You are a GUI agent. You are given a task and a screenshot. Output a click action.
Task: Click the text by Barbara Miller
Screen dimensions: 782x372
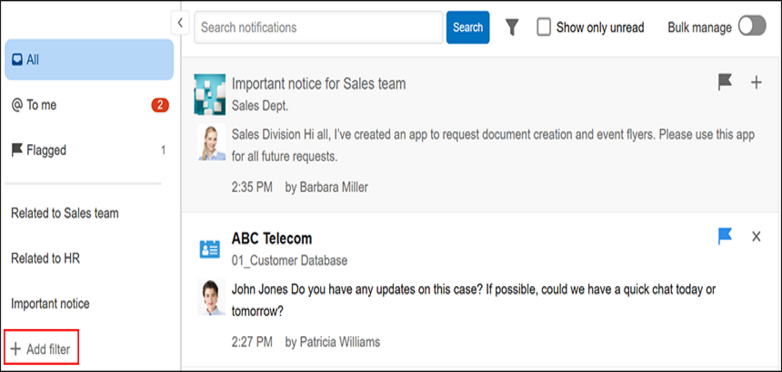point(327,187)
